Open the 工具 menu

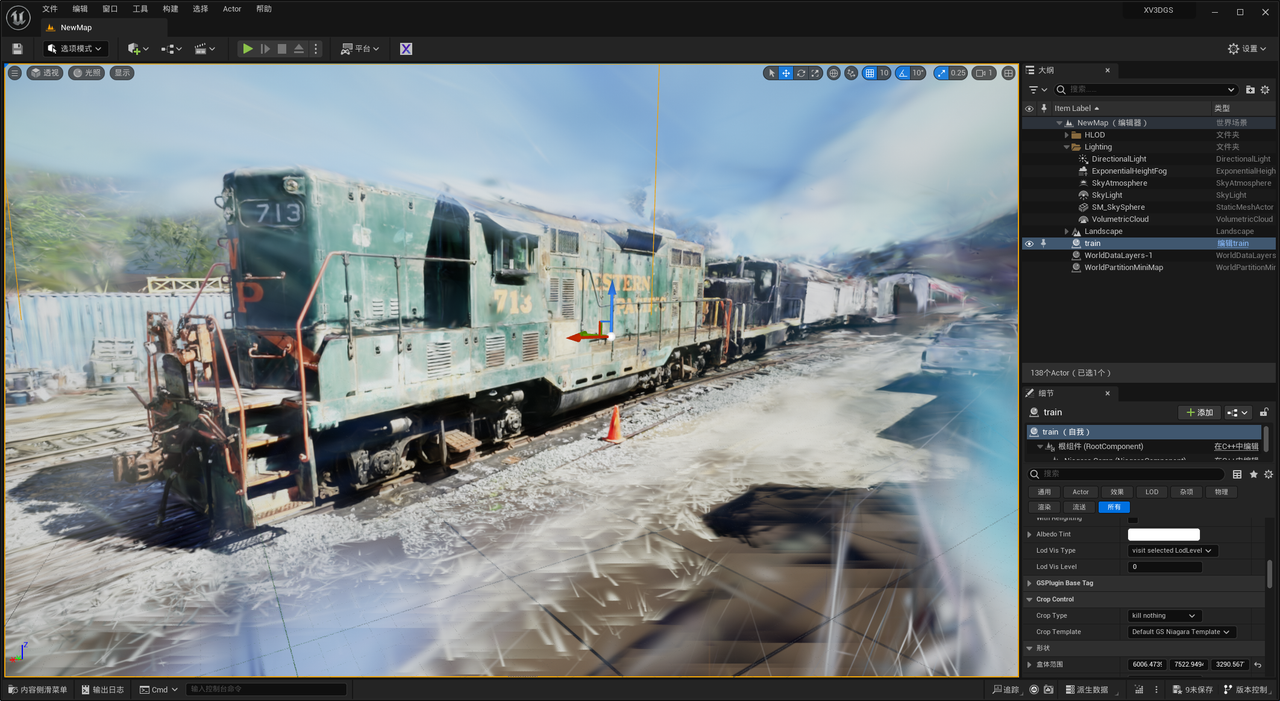[140, 9]
